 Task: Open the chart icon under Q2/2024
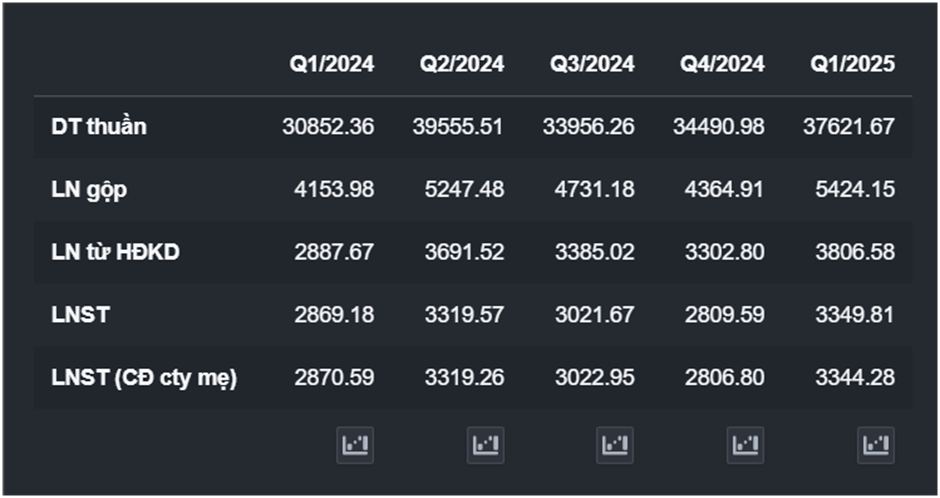(485, 445)
